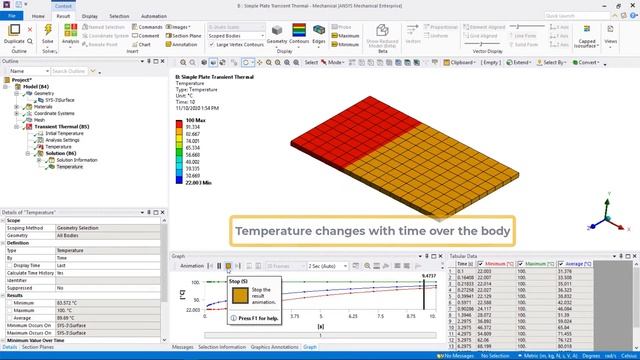Viewport: 640px width, 360px height.
Task: Select Solution Information in tree
Action: (77, 160)
